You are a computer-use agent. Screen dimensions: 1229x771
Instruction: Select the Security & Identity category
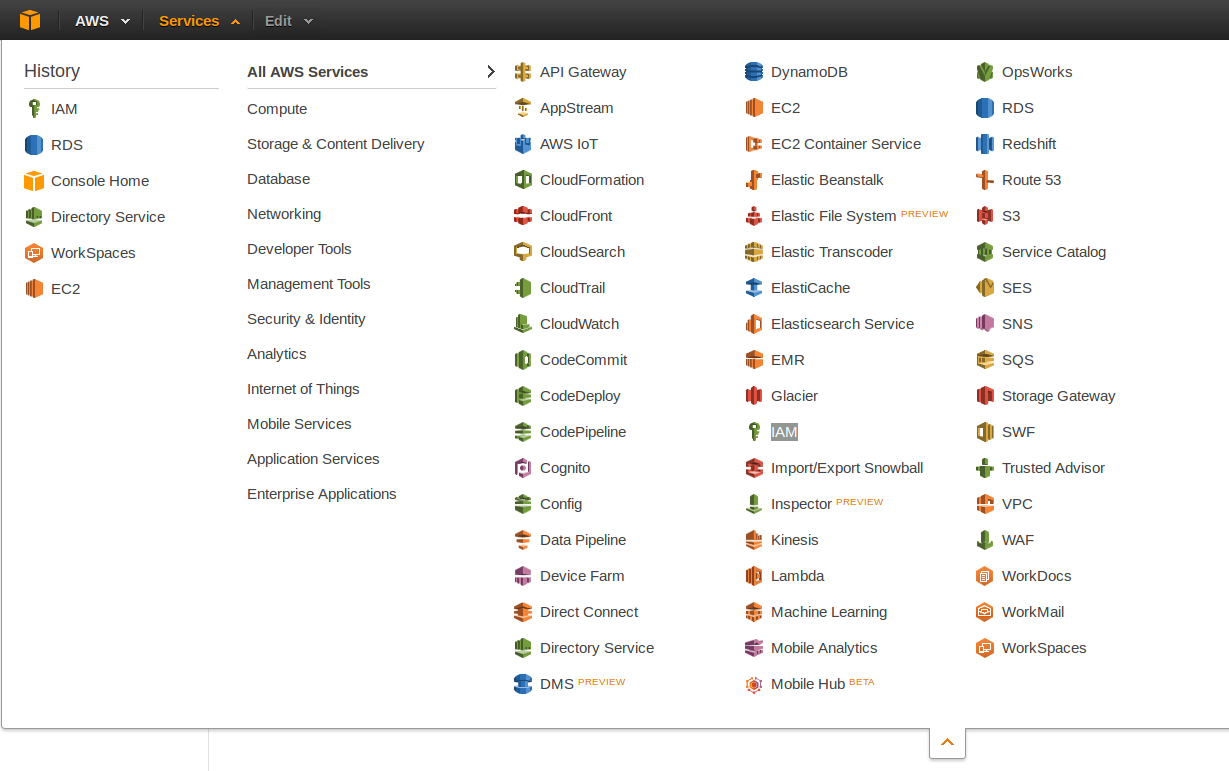[306, 319]
